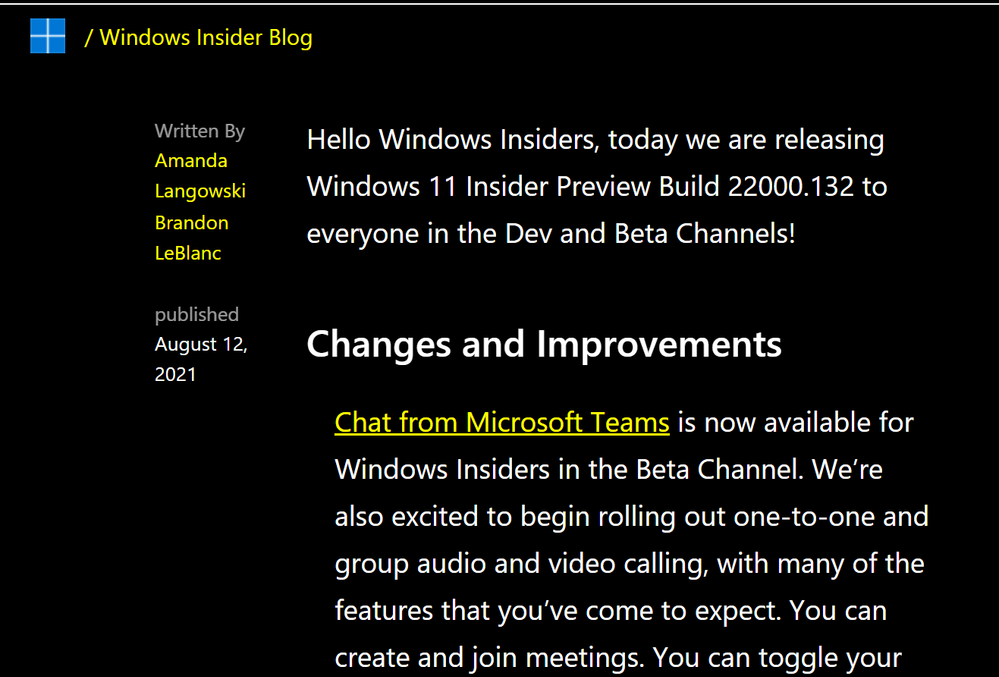Click the features that you've come to expect text
The image size is (999, 677).
tap(557, 611)
